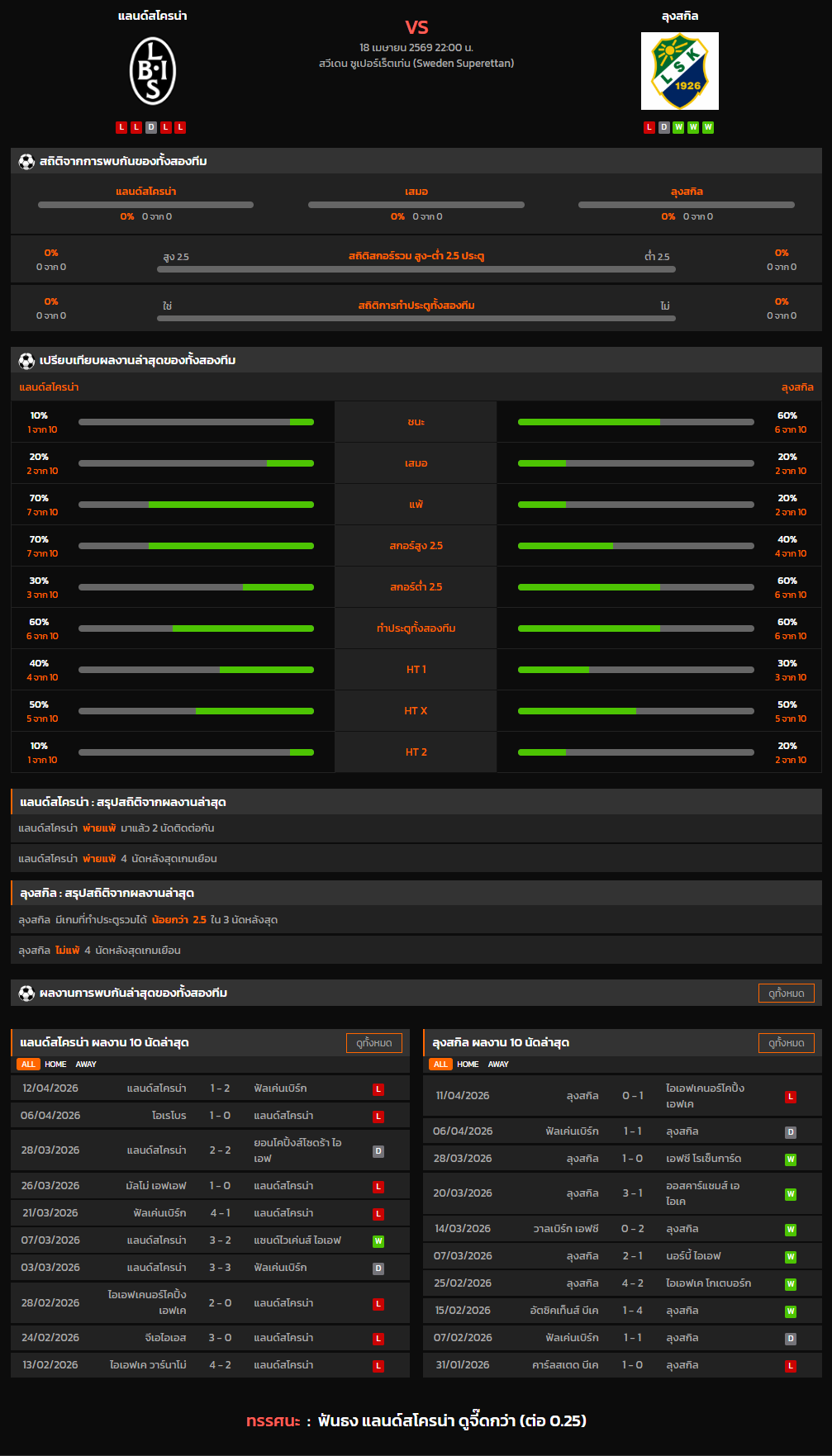832x1456 pixels.
Task: Click the D badge for the 28/03/2026 Landskrona match
Action: coord(378,1151)
